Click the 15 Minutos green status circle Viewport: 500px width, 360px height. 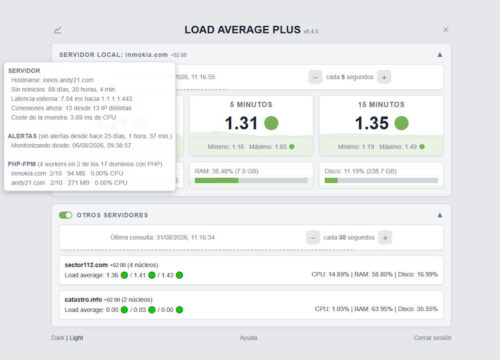(401, 123)
